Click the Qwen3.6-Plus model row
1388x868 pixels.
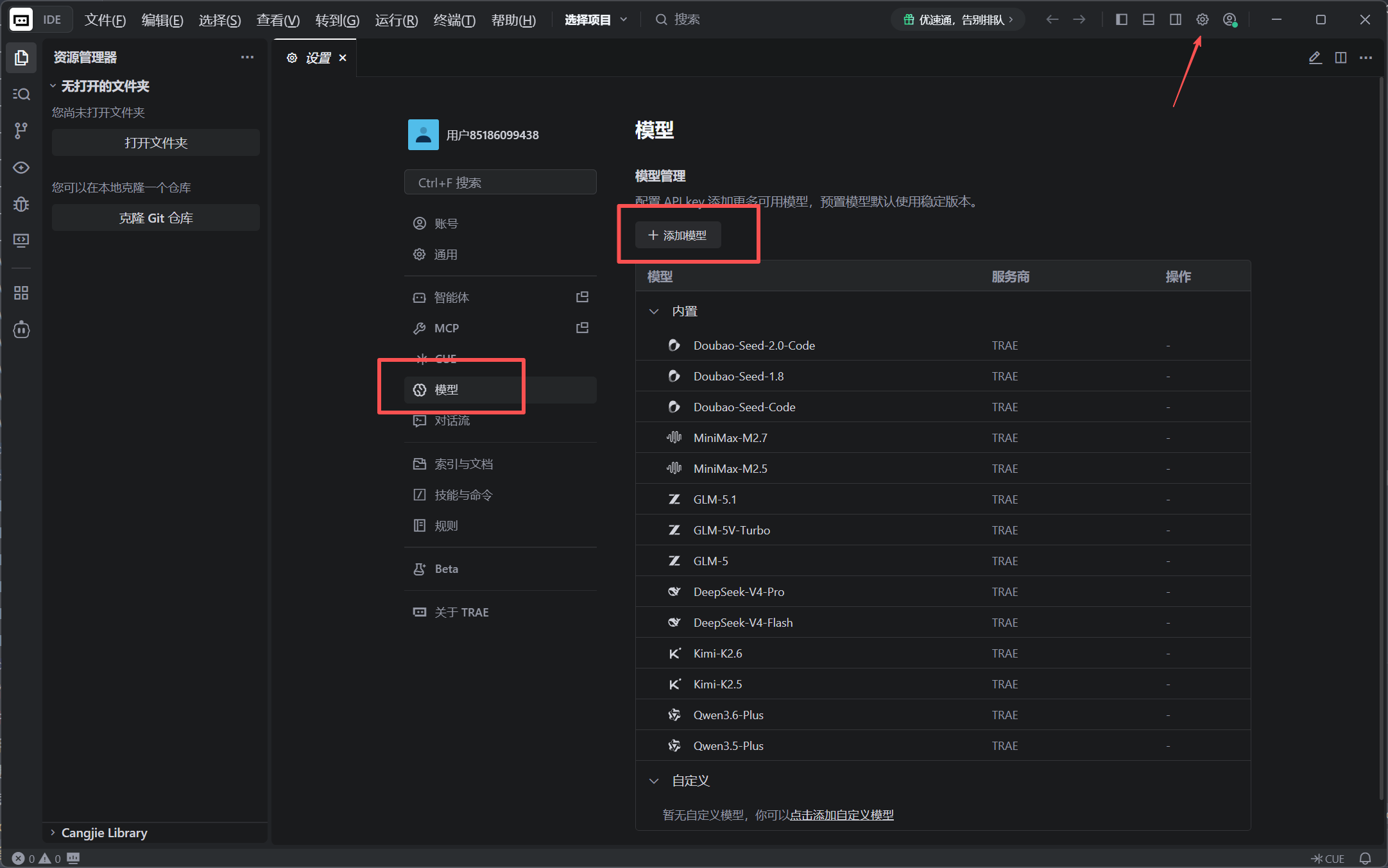943,715
